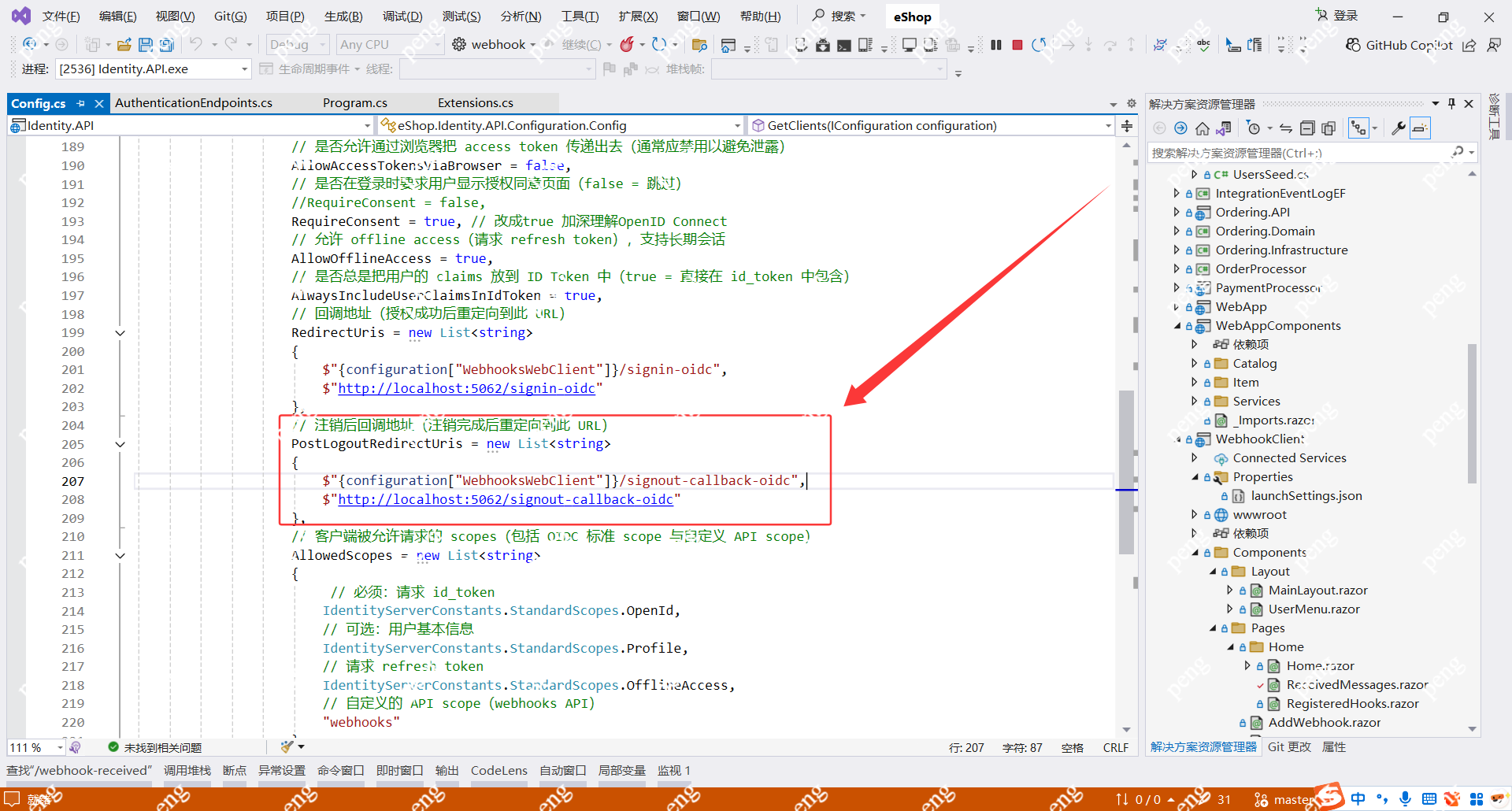Click the Send Feedback icon at top right
This screenshot has height=811, width=1512.
click(1494, 45)
